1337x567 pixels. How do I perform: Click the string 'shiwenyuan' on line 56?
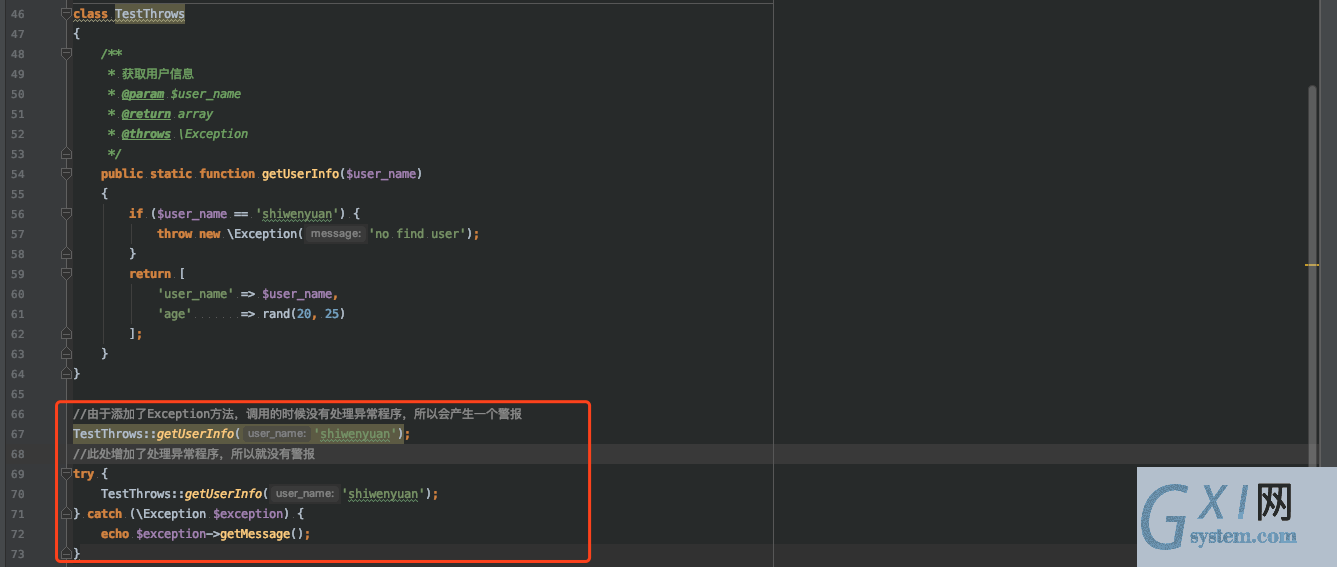click(297, 214)
